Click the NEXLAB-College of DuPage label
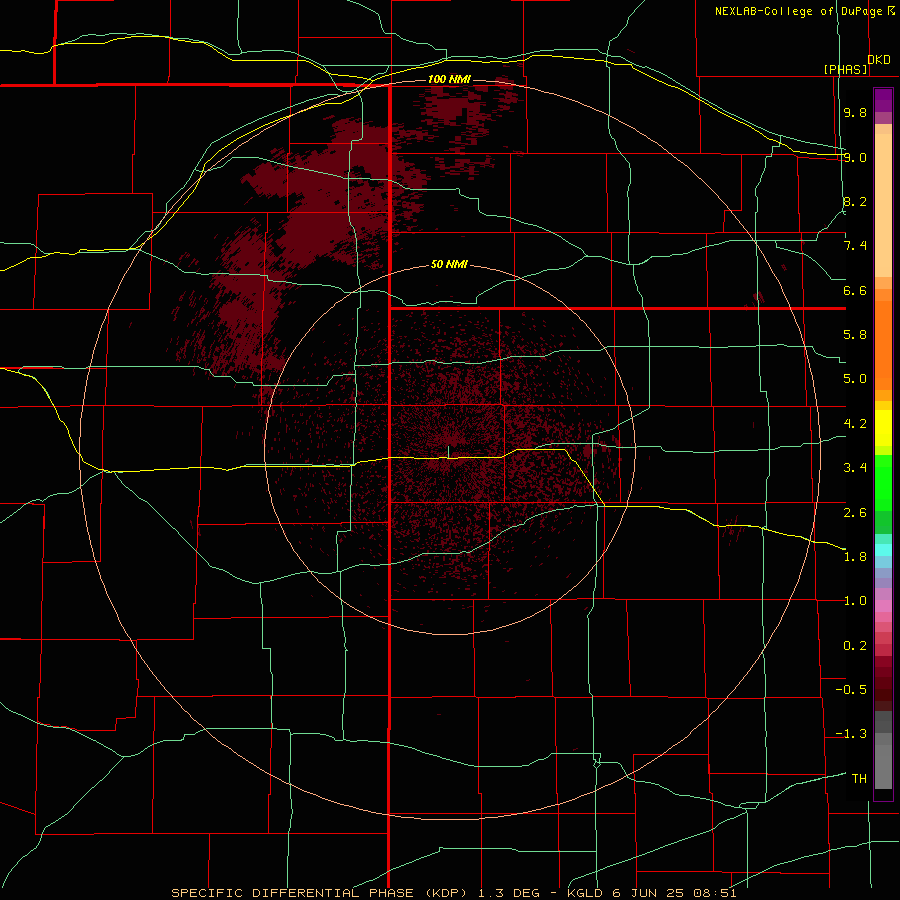 tap(798, 11)
